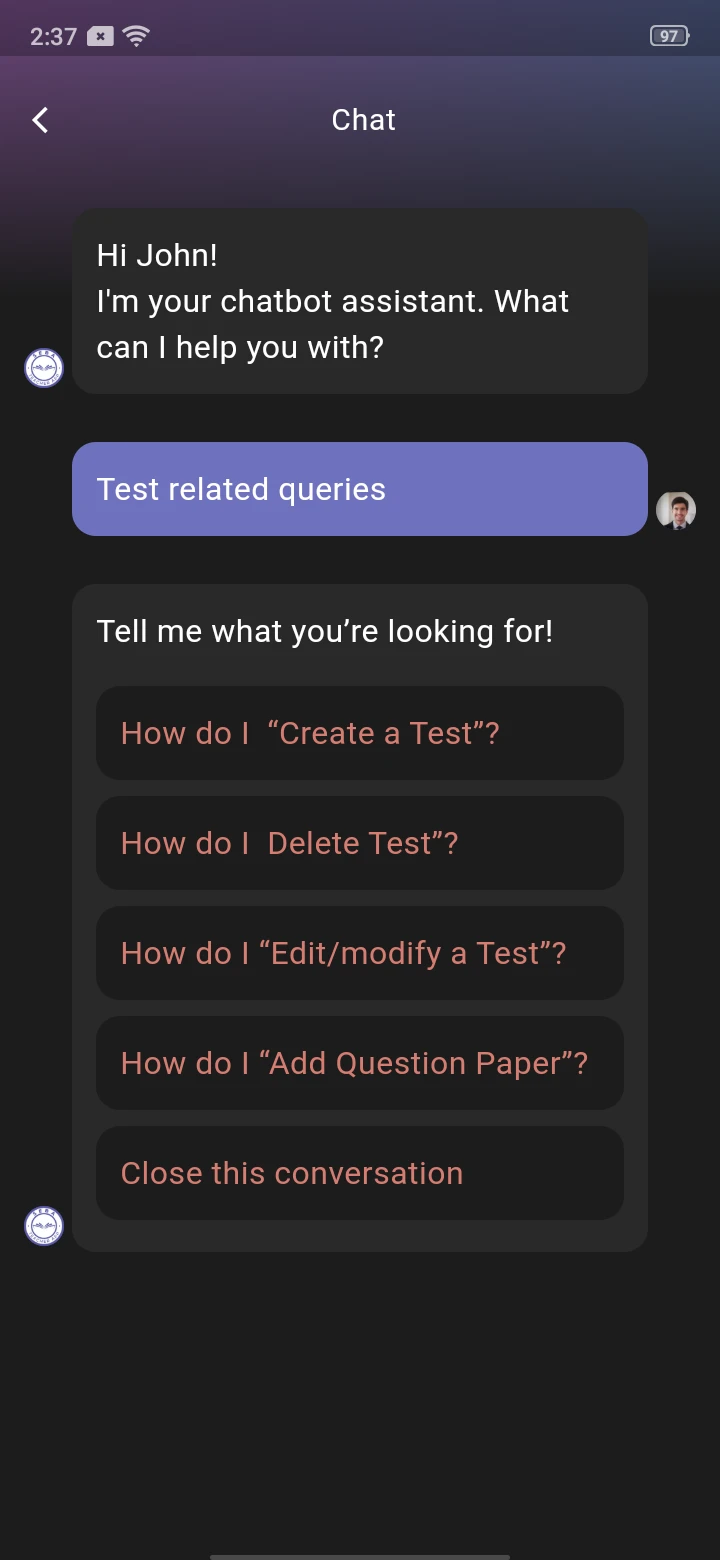Screen dimensions: 720x1560
Task: Tap the battery level indicator
Action: pyautogui.click(x=669, y=36)
